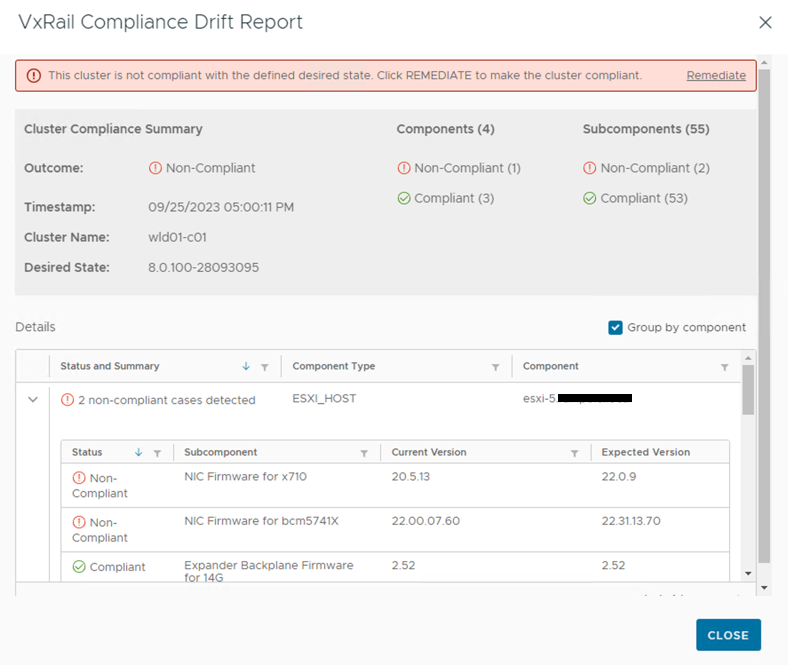Sort by Status and Summary arrow
This screenshot has width=788, height=665.
pyautogui.click(x=246, y=367)
